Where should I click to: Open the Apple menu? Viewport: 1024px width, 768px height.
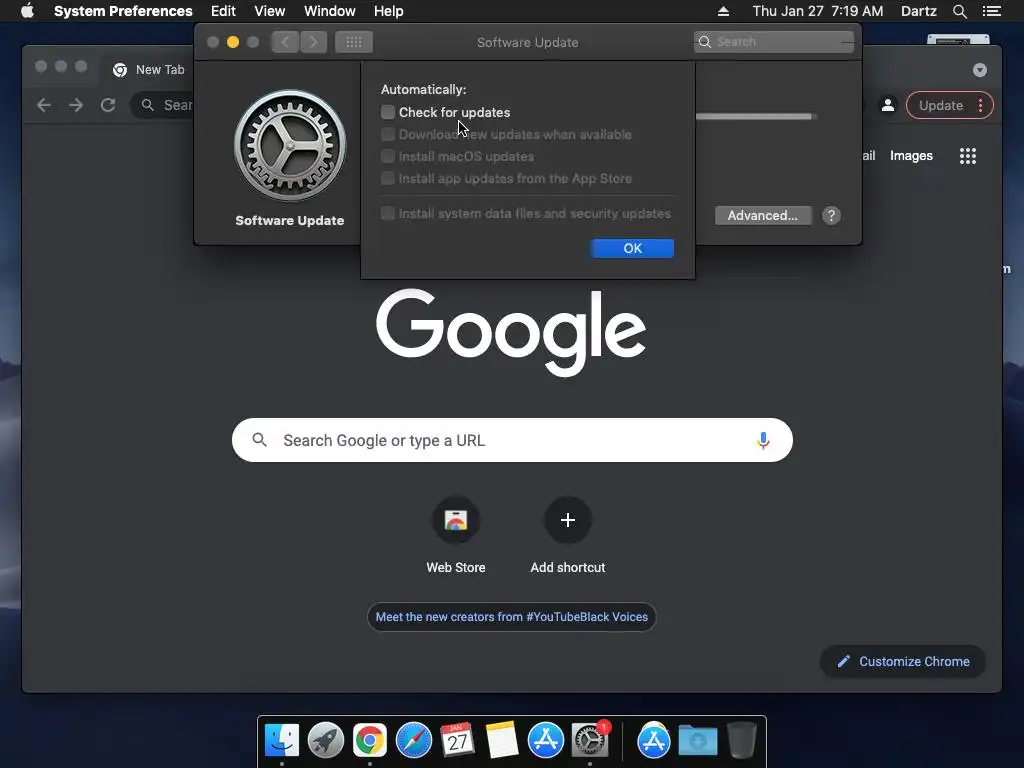(x=27, y=11)
